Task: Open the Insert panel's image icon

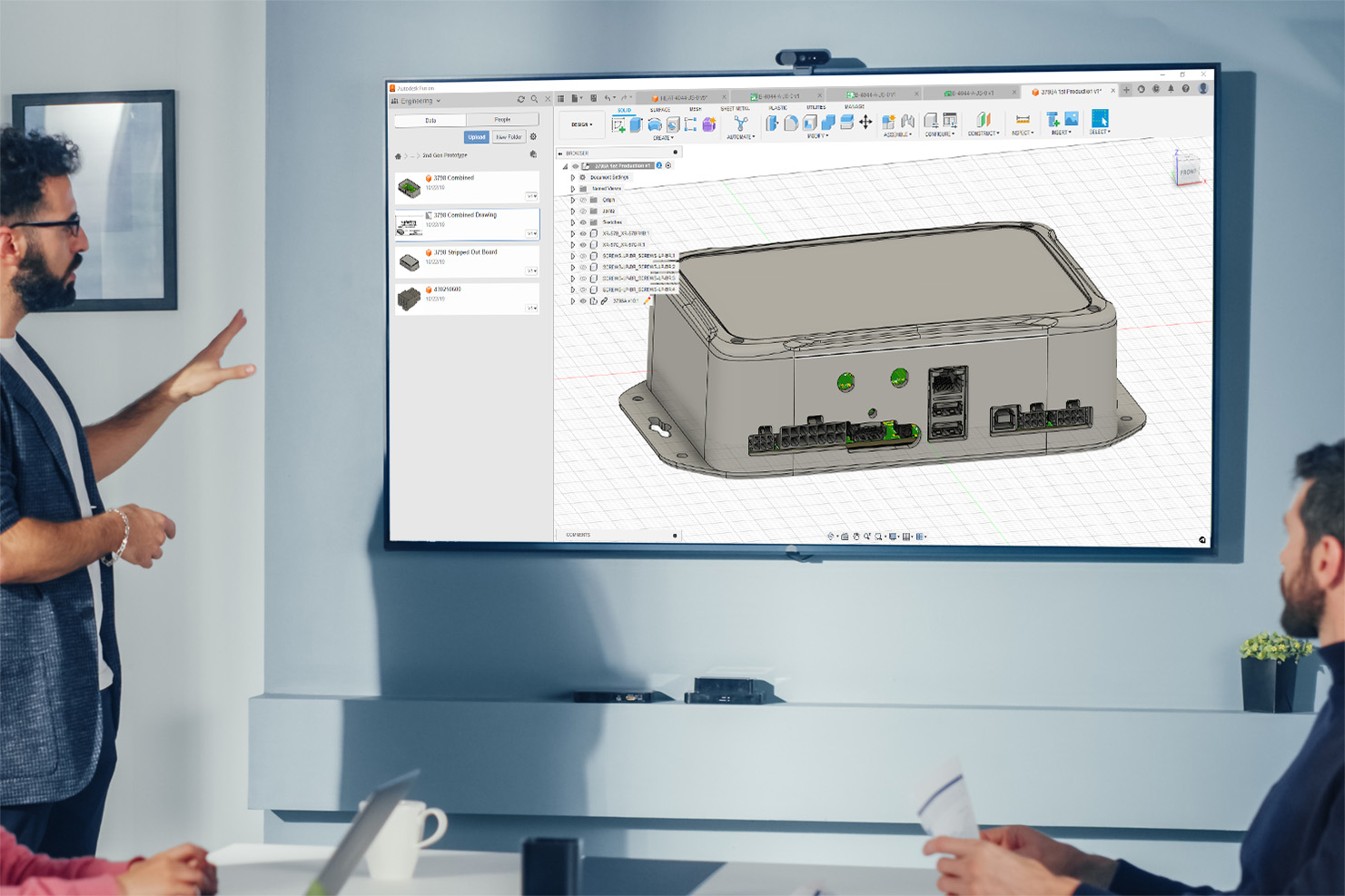Action: click(1072, 121)
